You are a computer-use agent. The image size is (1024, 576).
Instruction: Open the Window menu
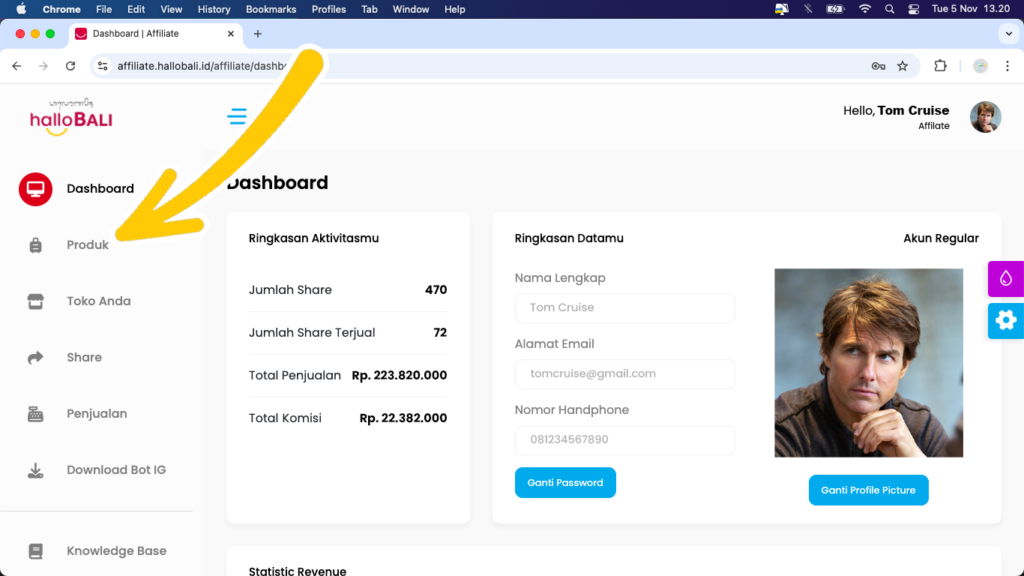coord(411,9)
